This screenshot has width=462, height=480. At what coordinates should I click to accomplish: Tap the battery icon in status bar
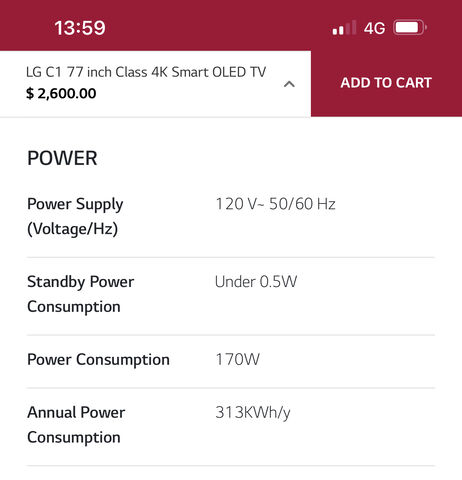(x=410, y=28)
